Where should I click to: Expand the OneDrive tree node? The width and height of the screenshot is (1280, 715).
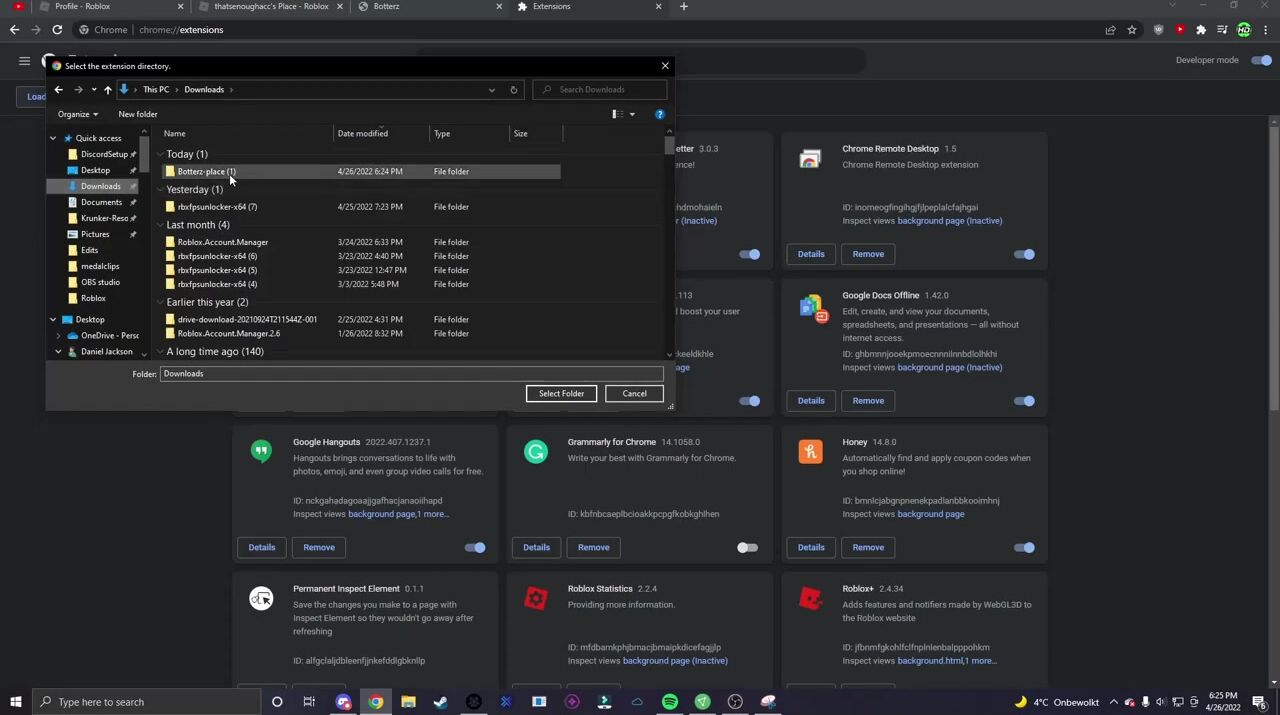pos(58,336)
